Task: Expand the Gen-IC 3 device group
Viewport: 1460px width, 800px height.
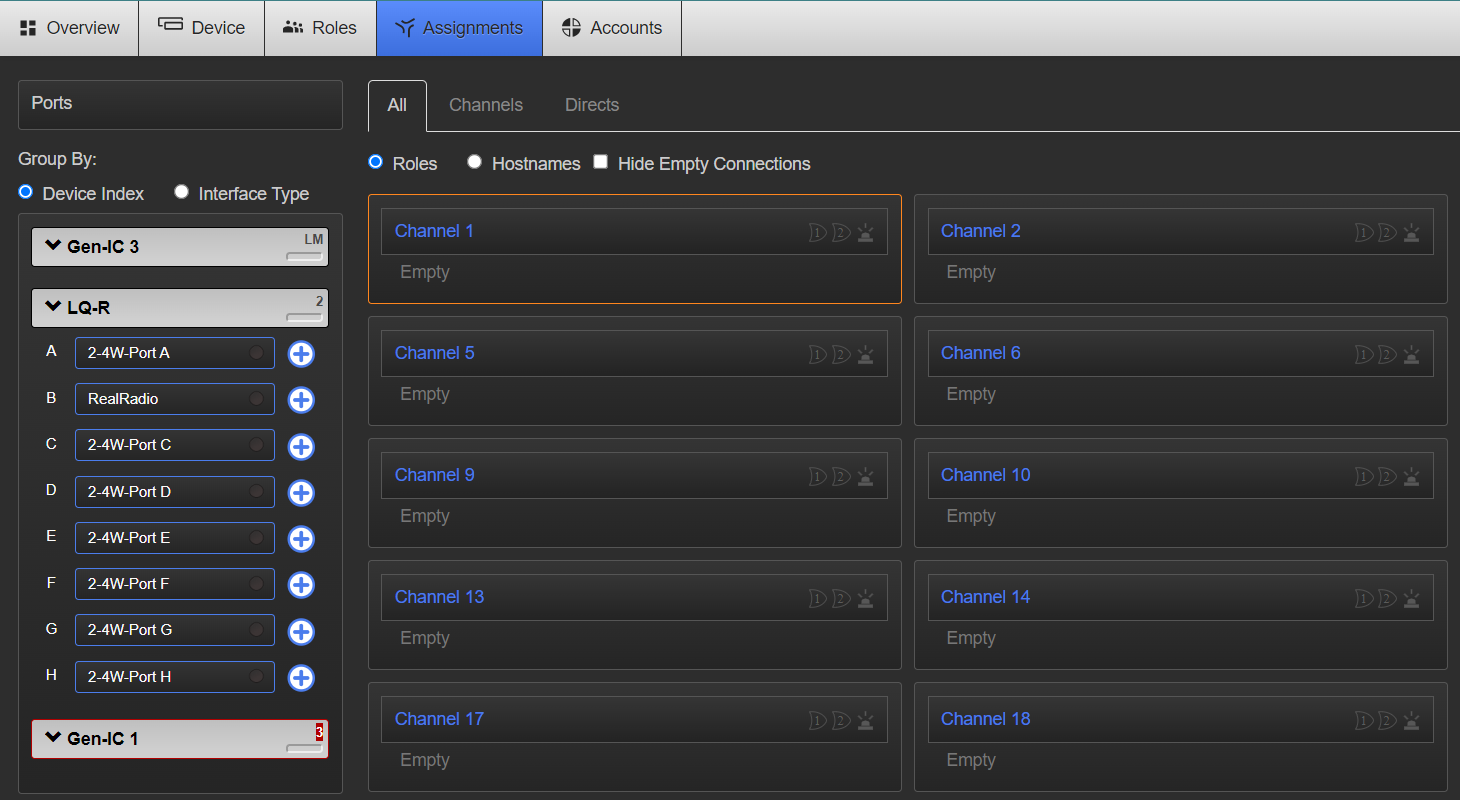Action: coord(54,246)
